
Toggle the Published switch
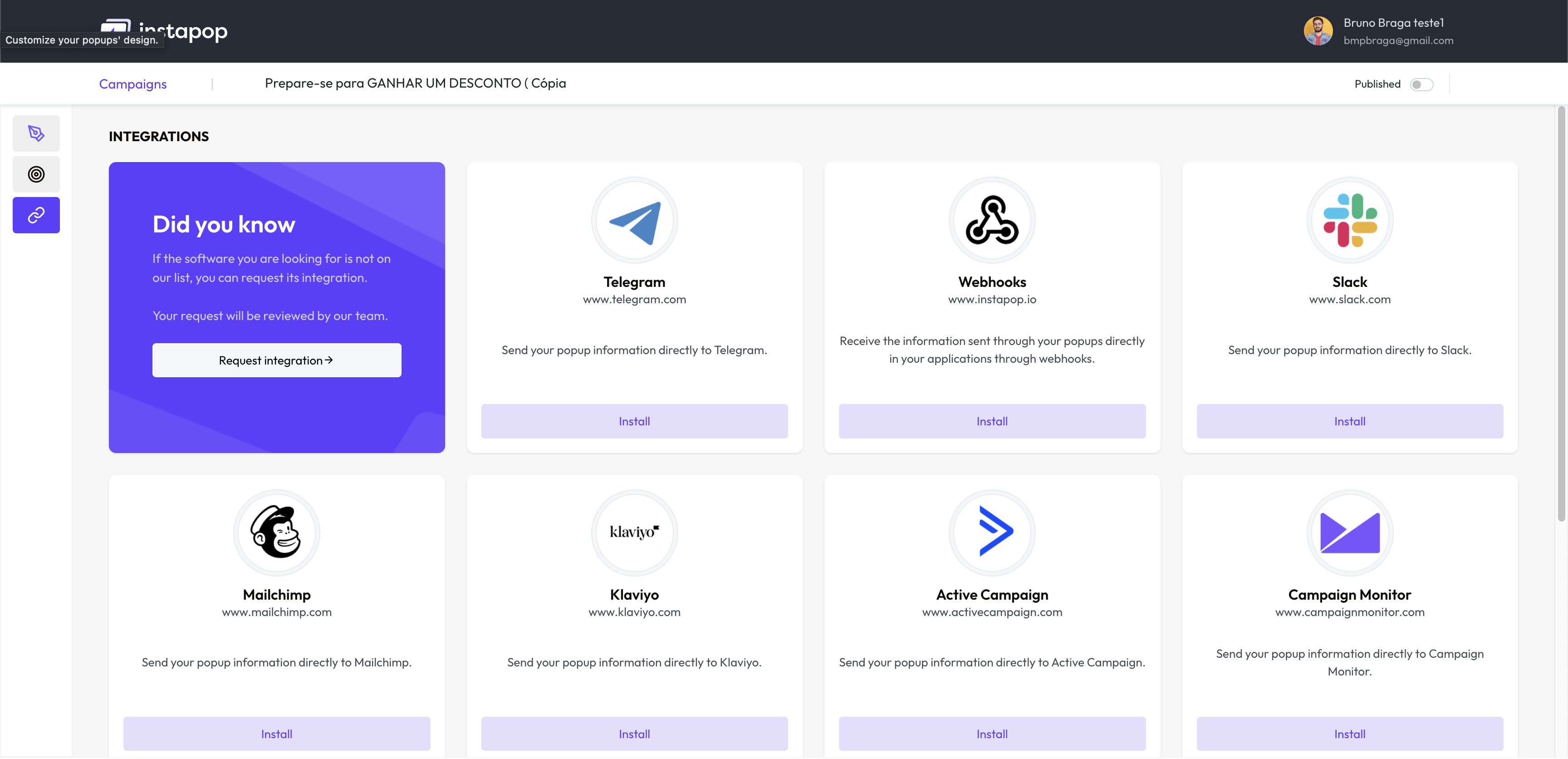coord(1422,84)
